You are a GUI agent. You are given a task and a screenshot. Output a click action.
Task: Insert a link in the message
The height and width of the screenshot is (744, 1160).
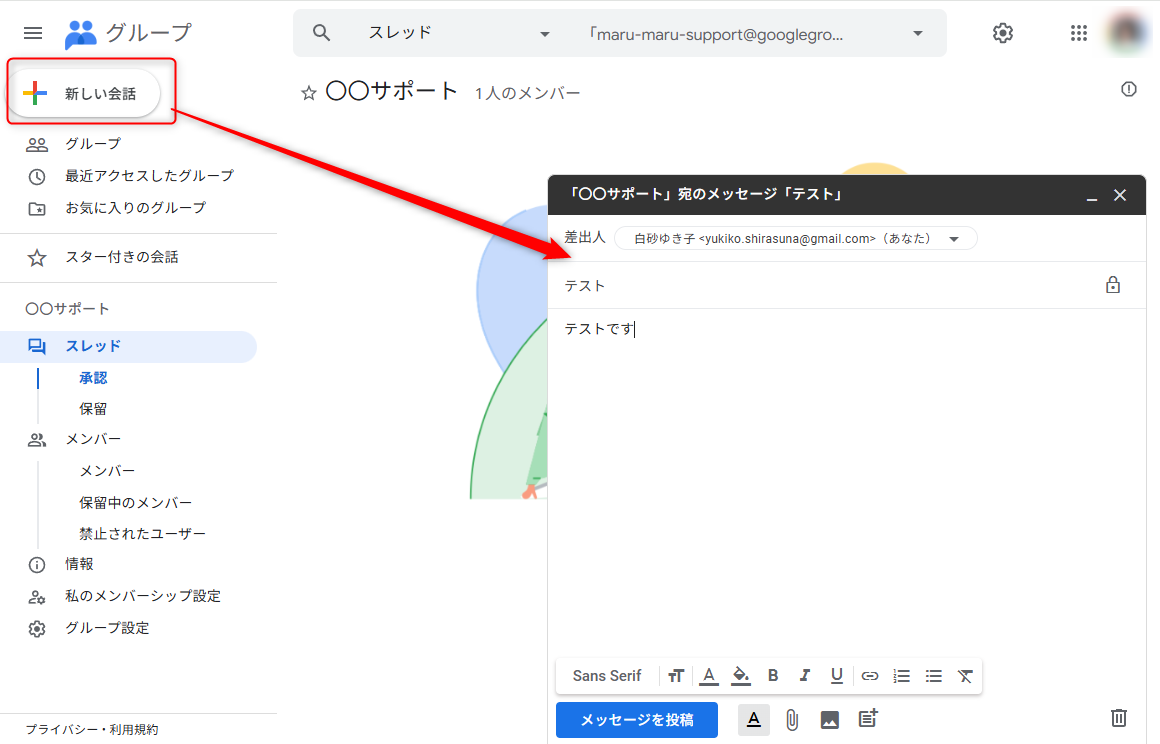[x=870, y=676]
